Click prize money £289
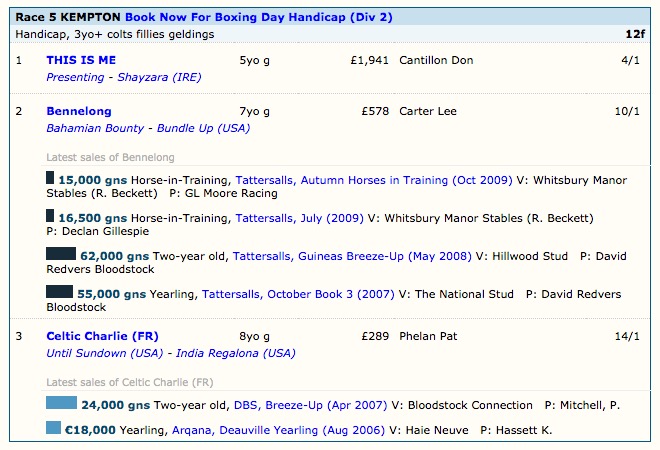 pos(375,336)
